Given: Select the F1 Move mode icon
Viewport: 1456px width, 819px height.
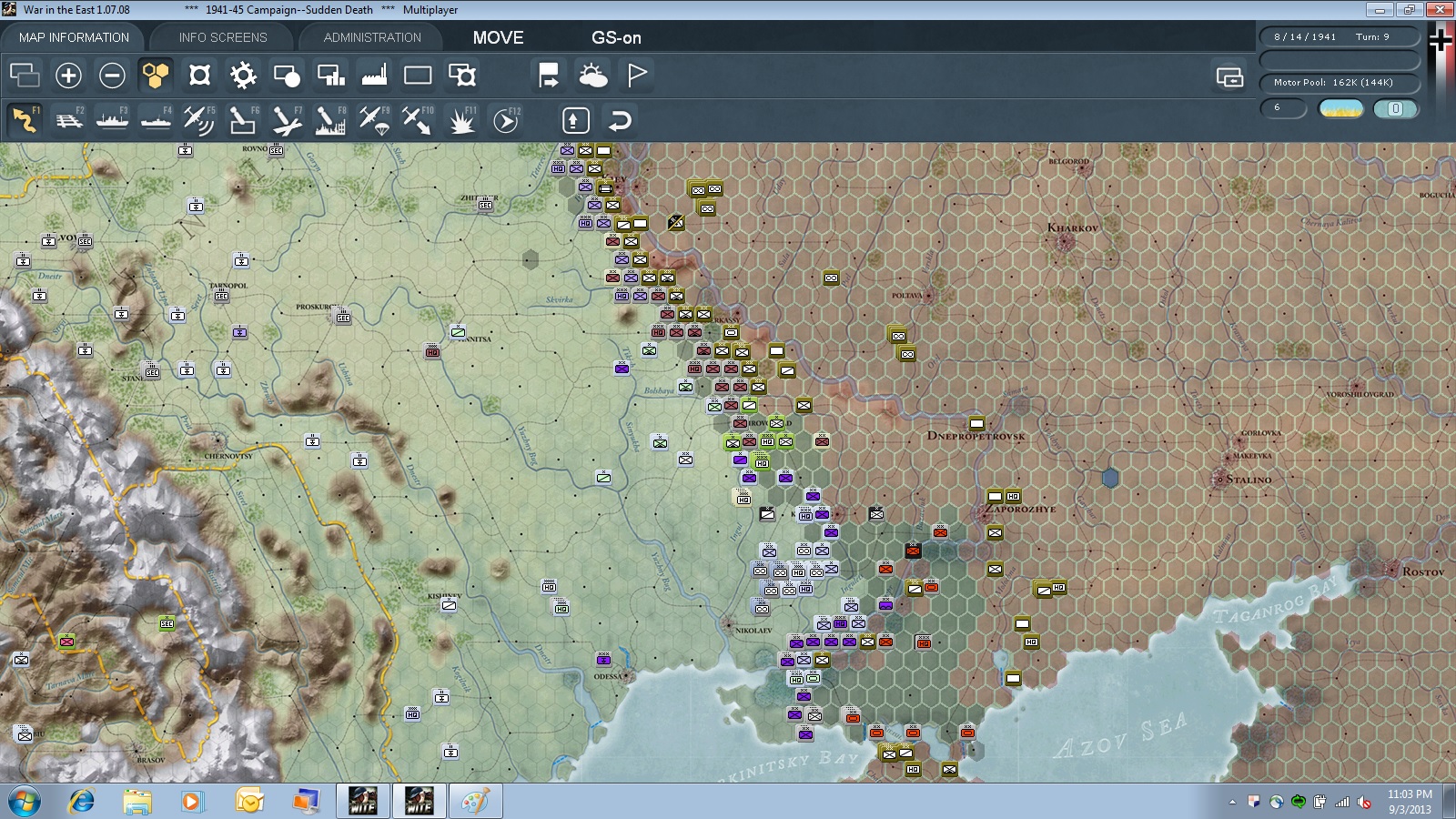Looking at the screenshot, I should click(x=25, y=120).
